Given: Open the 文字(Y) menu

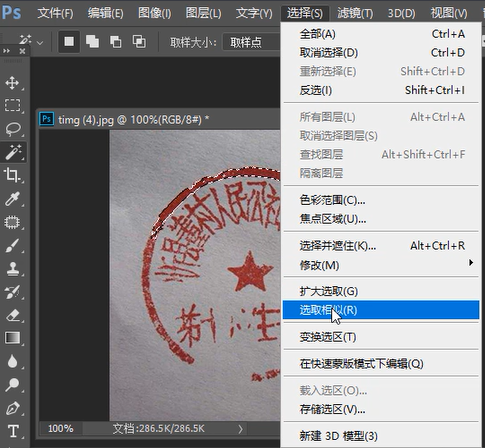Looking at the screenshot, I should point(254,13).
